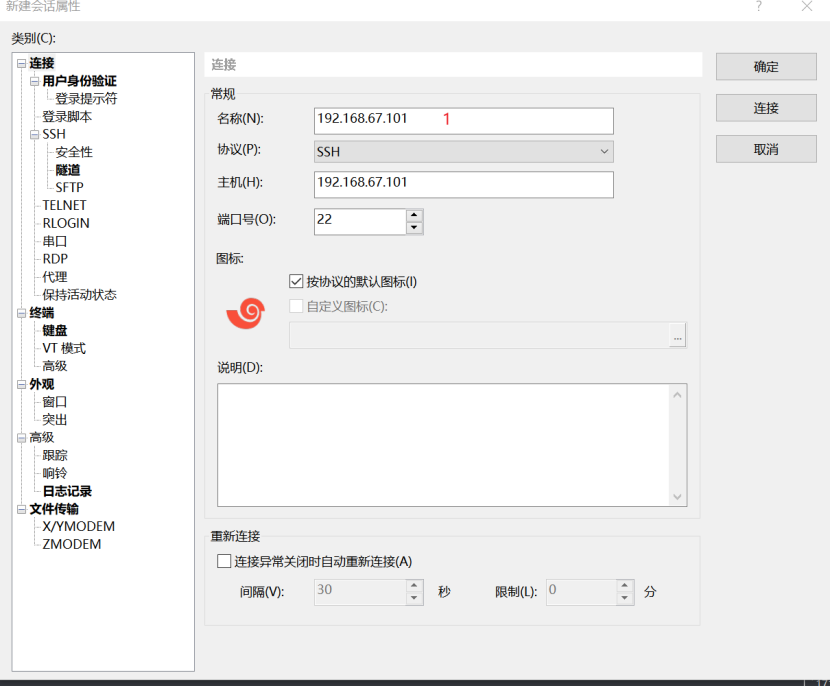
Task: Collapse the 外观 tree node
Action: point(21,384)
